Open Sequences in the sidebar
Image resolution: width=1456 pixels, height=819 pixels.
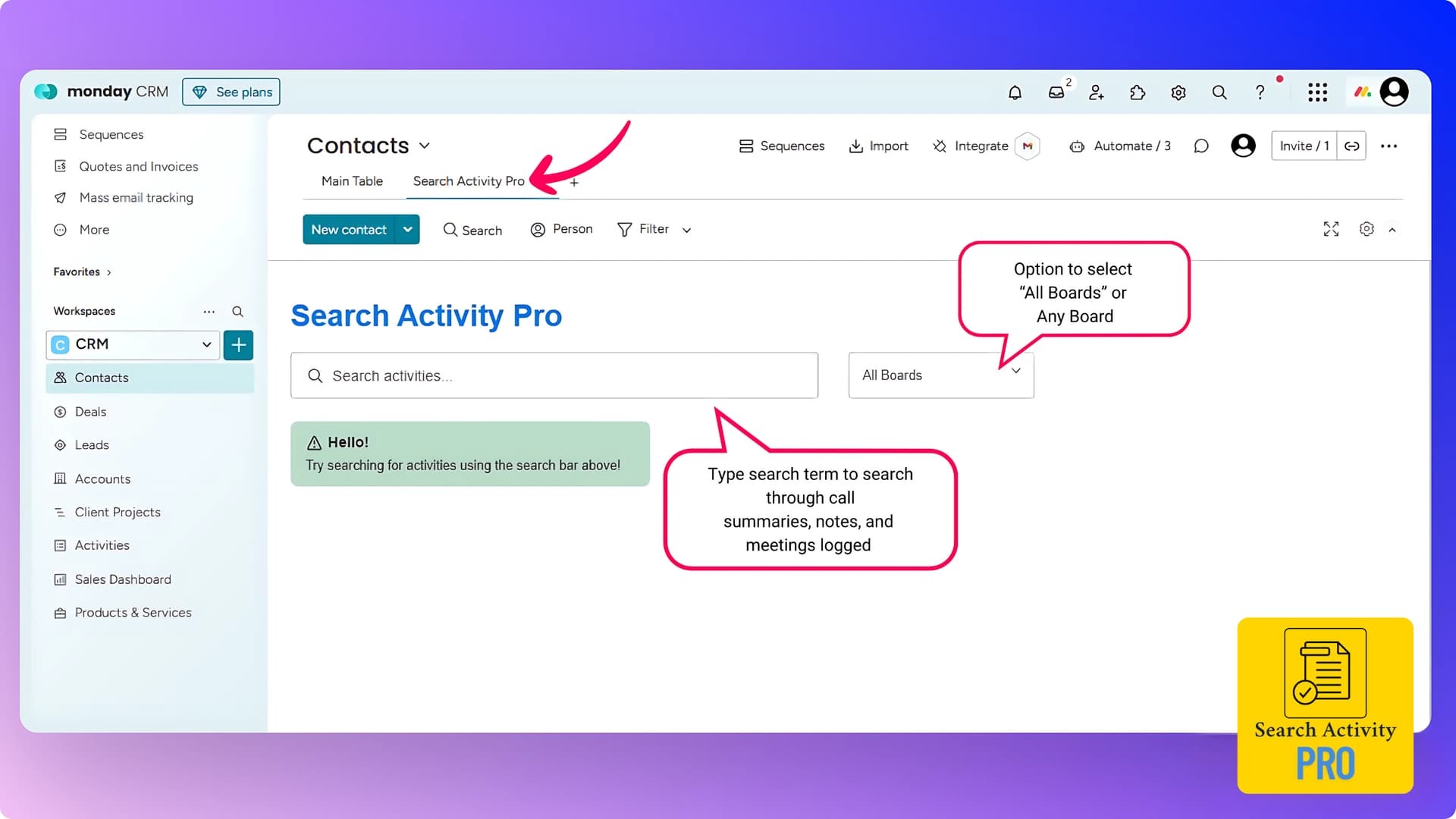(99, 134)
